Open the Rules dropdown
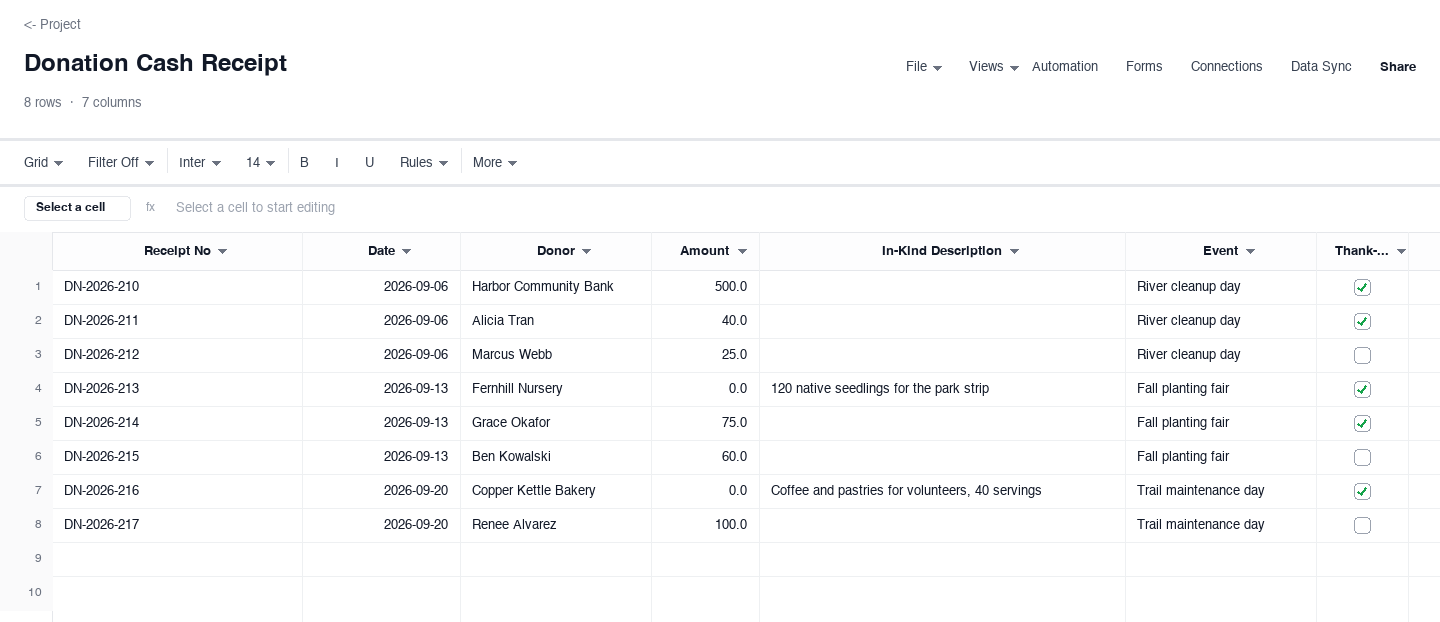 click(424, 162)
